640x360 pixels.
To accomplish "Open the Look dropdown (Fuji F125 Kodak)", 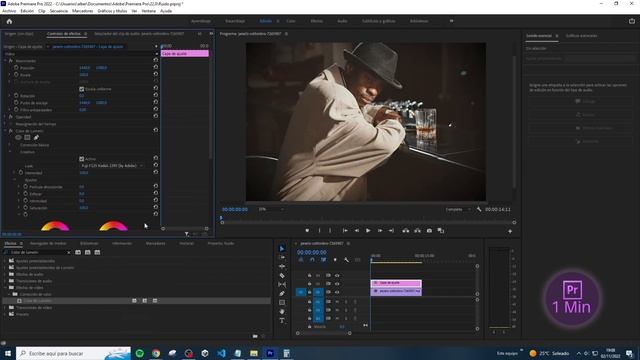I will (112, 166).
